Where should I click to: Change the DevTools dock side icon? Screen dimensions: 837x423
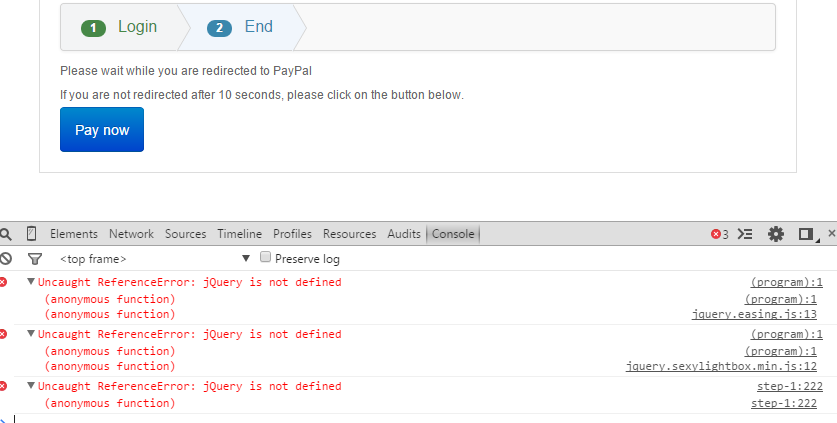[x=807, y=234]
